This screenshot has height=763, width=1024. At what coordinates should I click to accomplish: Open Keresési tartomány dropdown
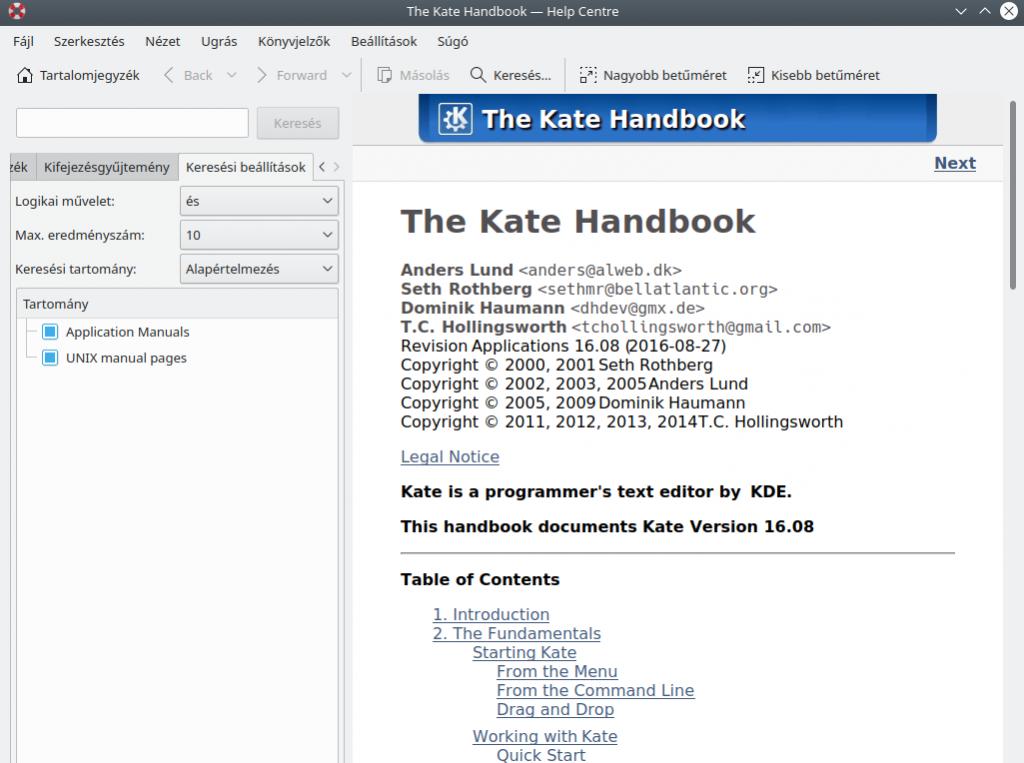point(259,269)
